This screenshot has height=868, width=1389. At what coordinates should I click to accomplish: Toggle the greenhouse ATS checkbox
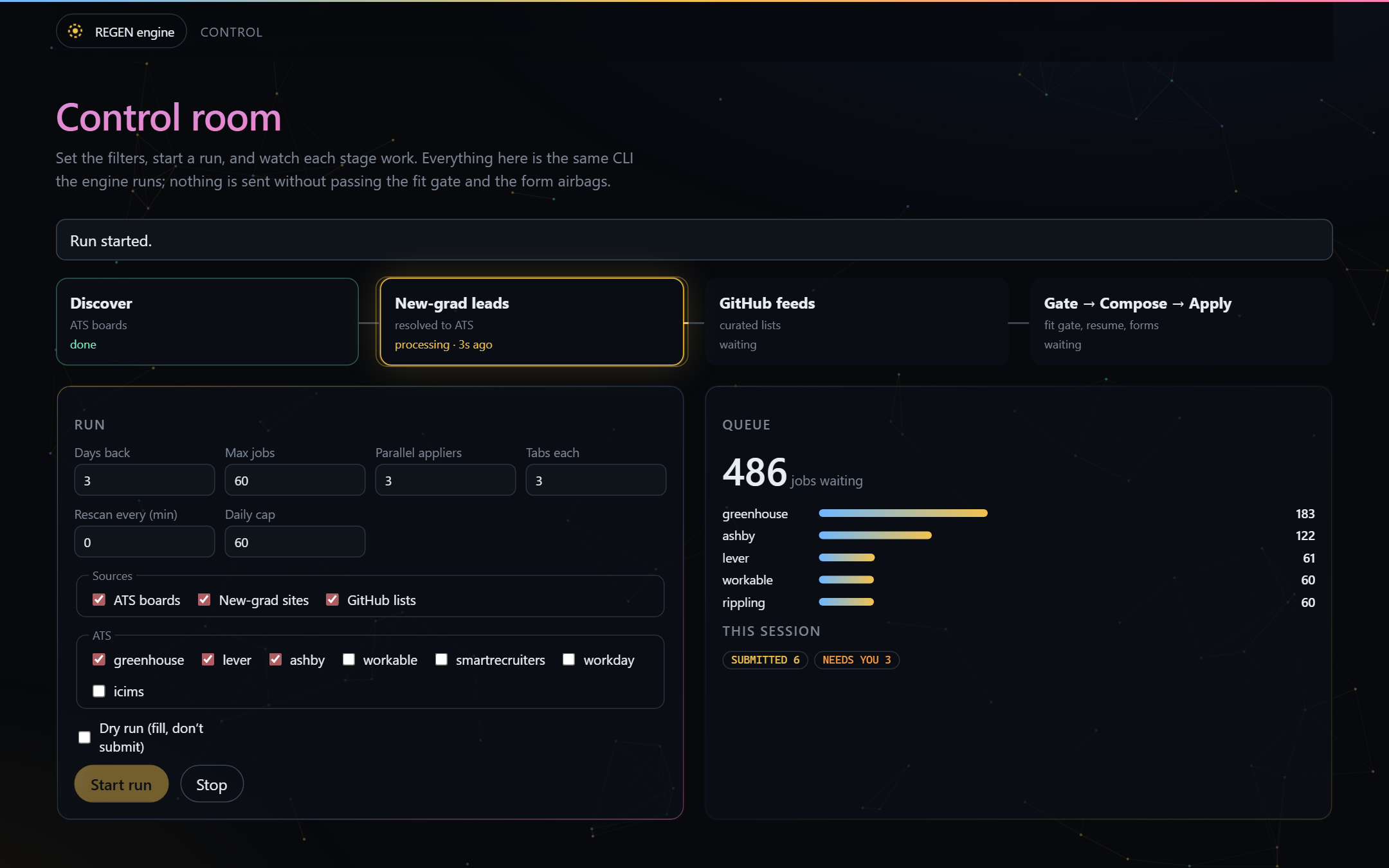pos(99,659)
